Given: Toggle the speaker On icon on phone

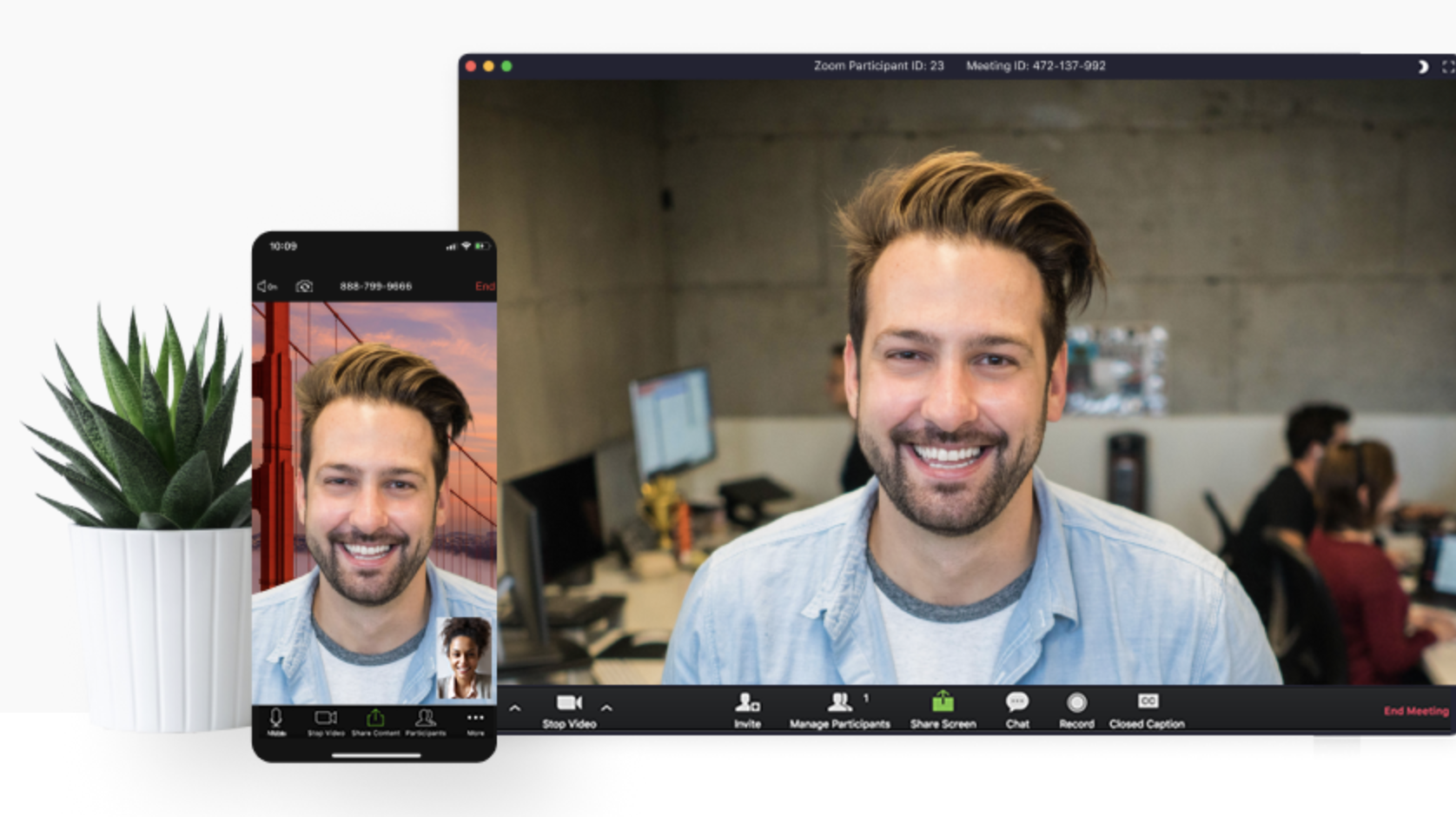Looking at the screenshot, I should [267, 286].
